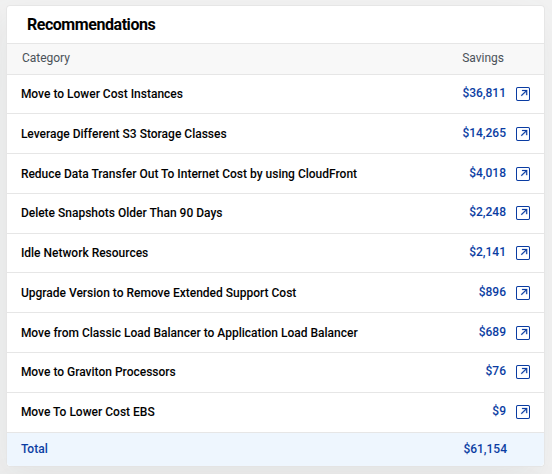The height and width of the screenshot is (474, 552).
Task: Open external link icon for Graviton Processors row
Action: (x=523, y=372)
